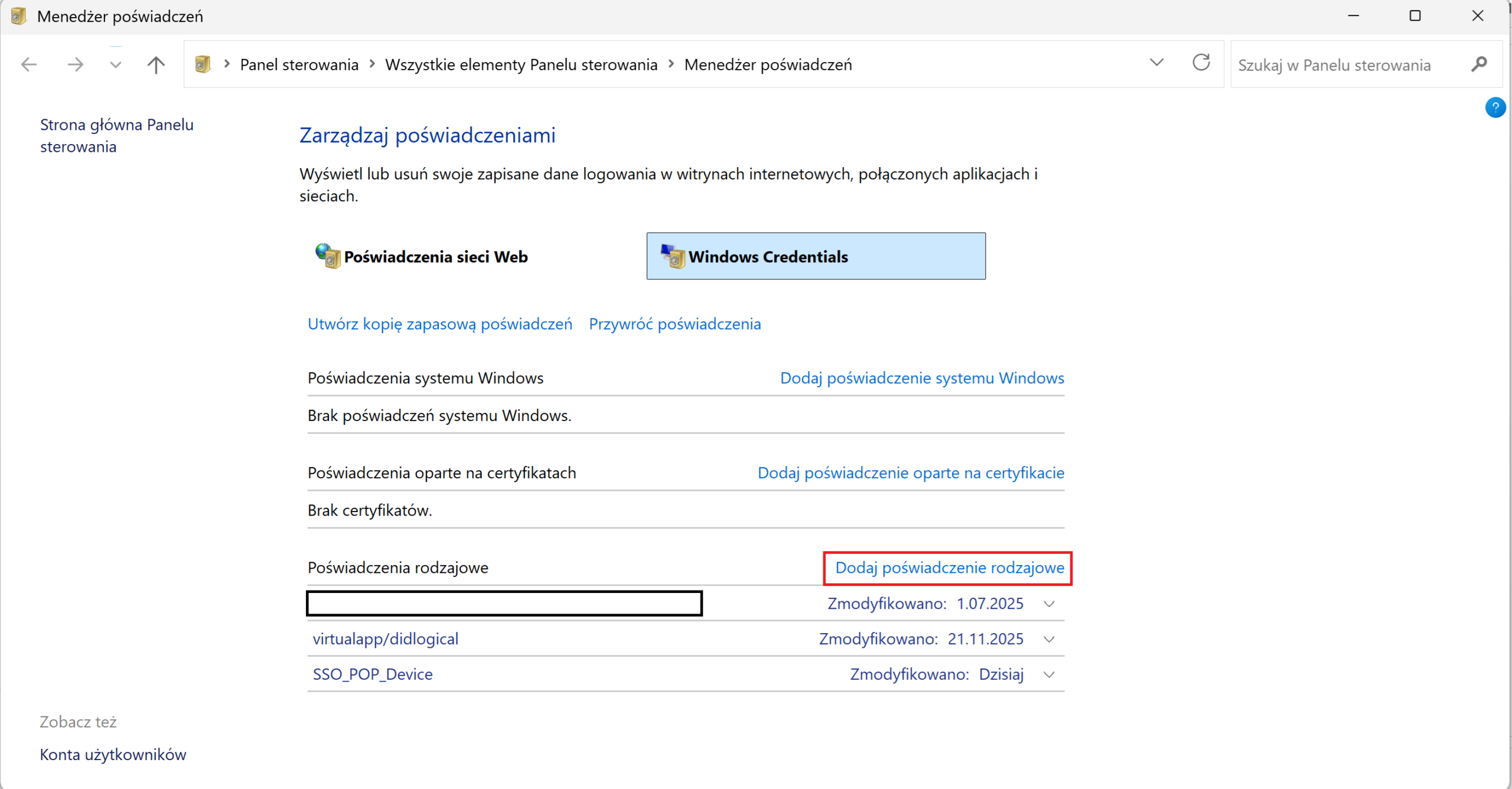Go up one folder level arrow

pyautogui.click(x=156, y=64)
